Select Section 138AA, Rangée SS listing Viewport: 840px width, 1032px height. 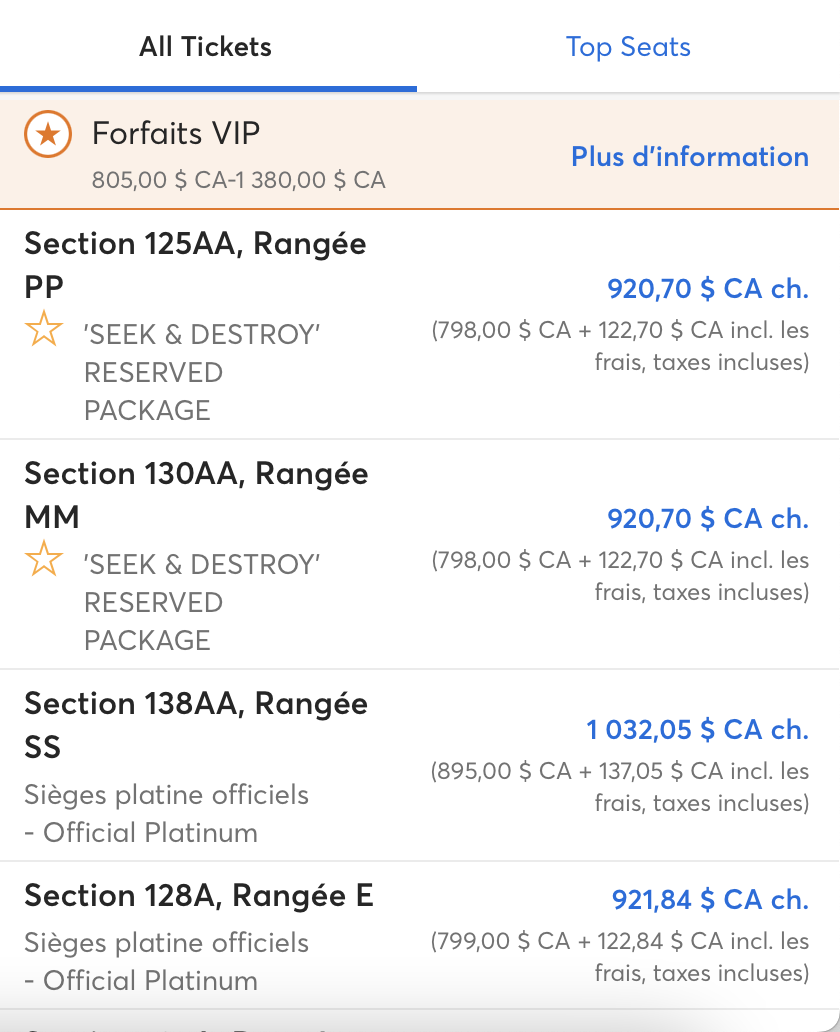[419, 765]
